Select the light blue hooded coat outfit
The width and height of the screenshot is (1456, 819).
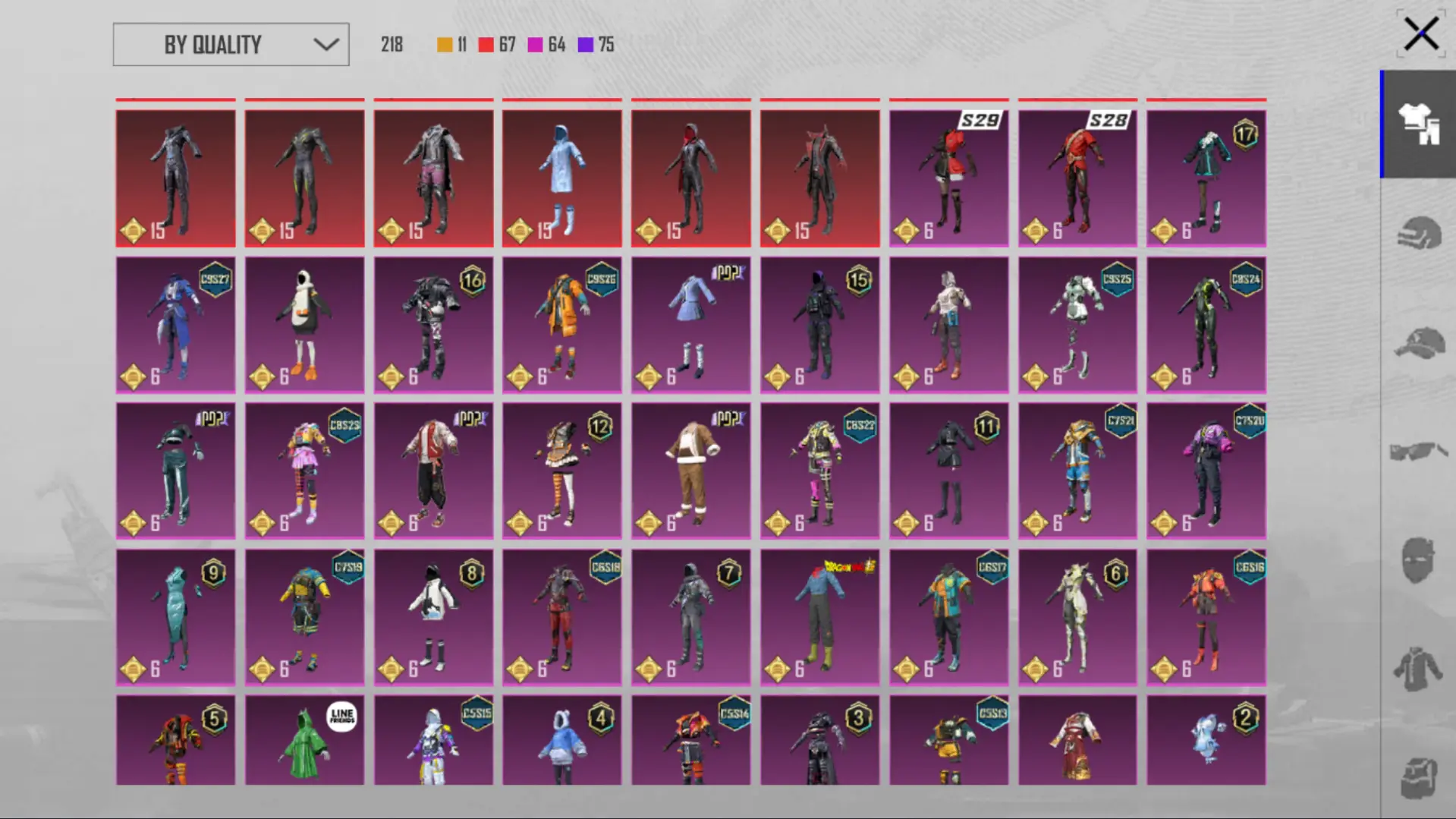562,178
